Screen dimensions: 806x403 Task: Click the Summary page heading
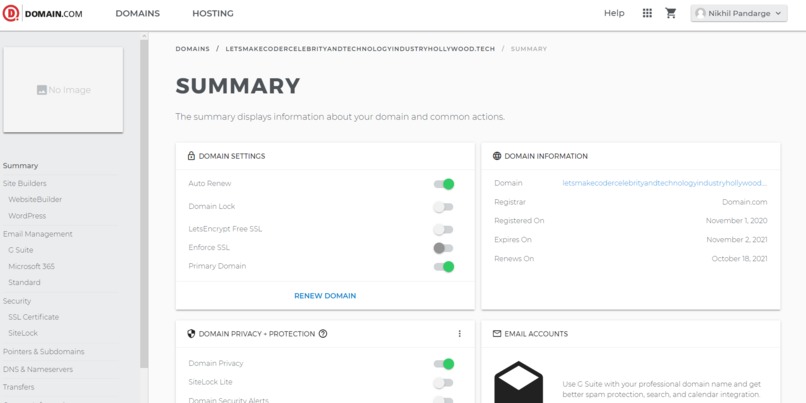point(238,86)
